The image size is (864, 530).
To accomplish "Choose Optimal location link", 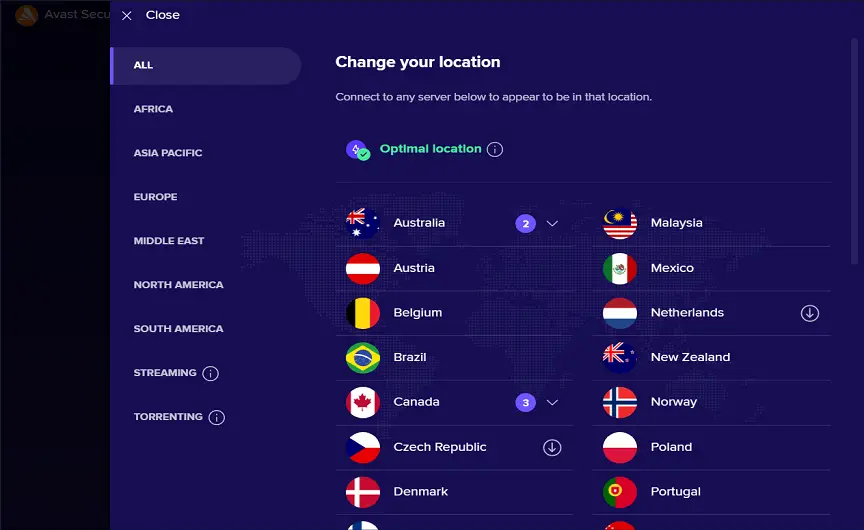I will click(x=430, y=149).
